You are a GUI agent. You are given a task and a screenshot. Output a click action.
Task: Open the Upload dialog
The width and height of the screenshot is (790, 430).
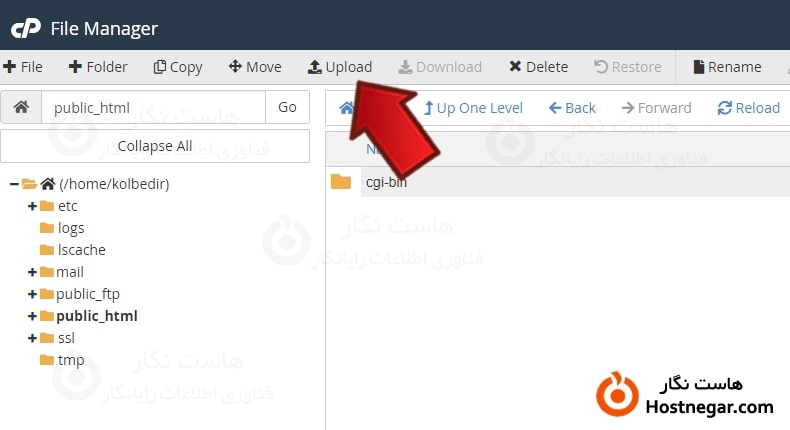pos(340,67)
